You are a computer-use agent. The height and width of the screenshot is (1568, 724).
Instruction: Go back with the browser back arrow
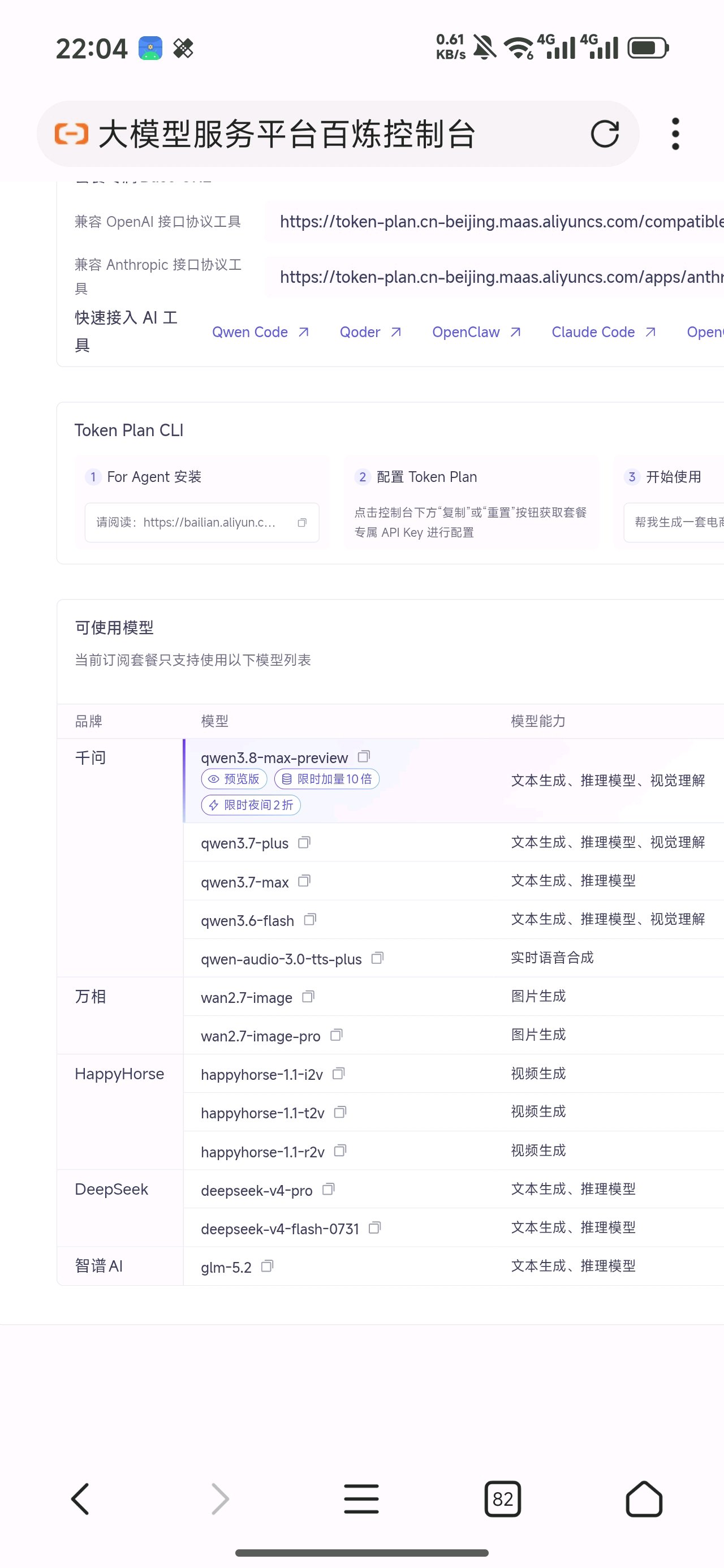[80, 1498]
